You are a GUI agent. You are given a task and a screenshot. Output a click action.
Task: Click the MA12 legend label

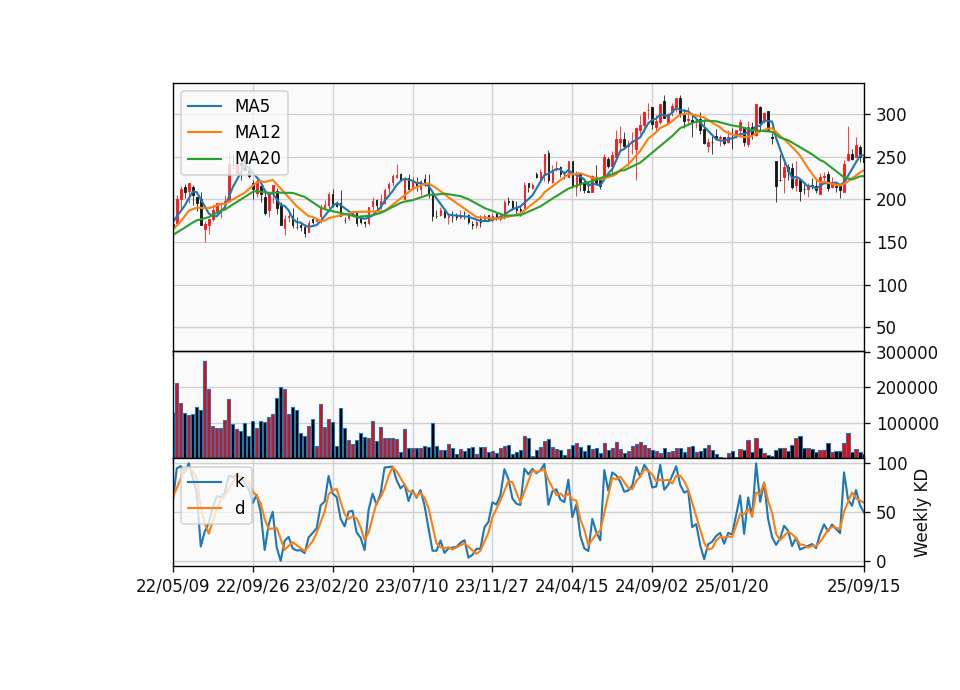click(x=257, y=132)
